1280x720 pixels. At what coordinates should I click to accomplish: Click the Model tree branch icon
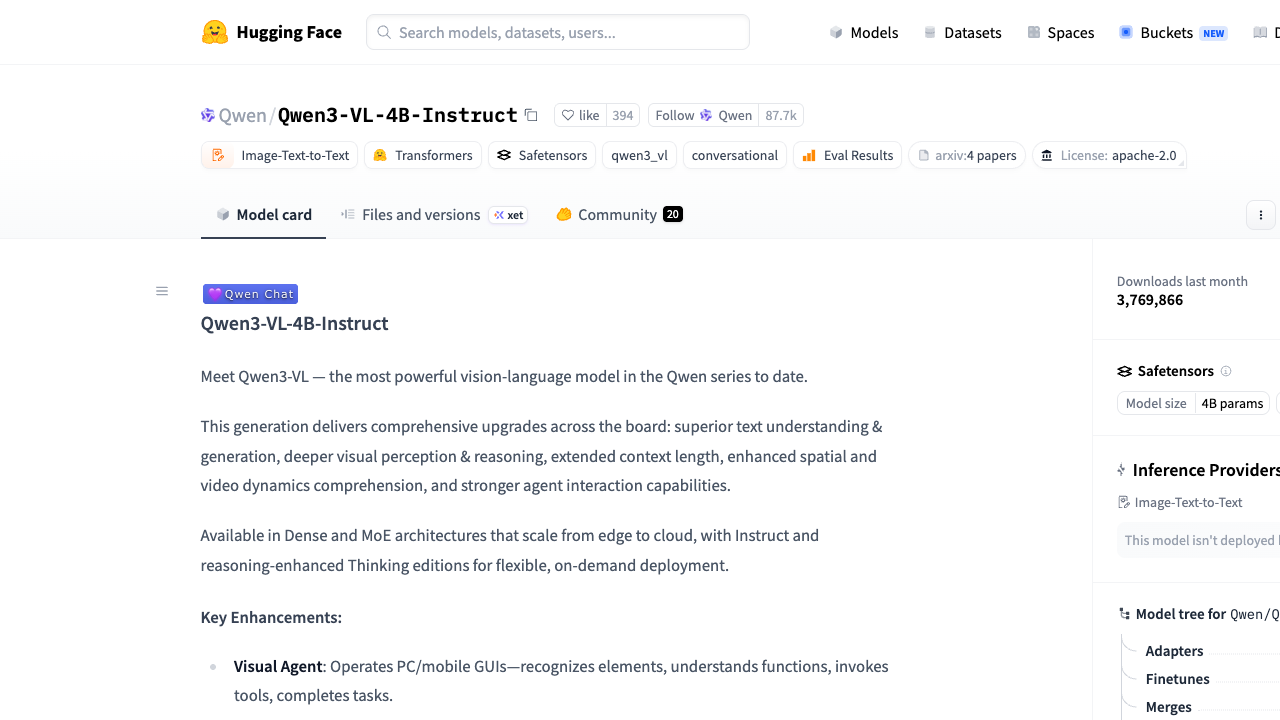click(x=1125, y=614)
